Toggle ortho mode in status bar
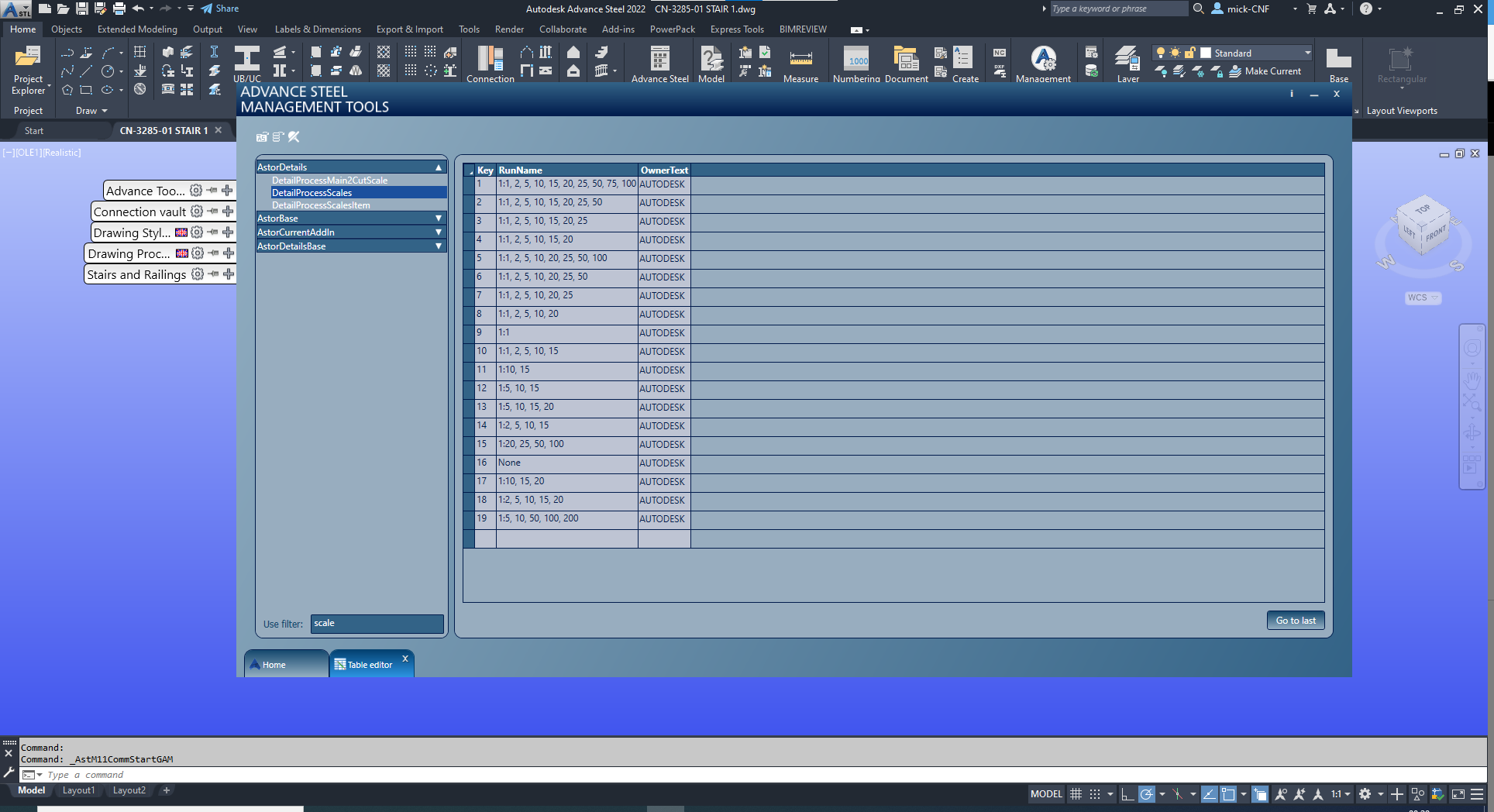1494x812 pixels. (x=1127, y=794)
